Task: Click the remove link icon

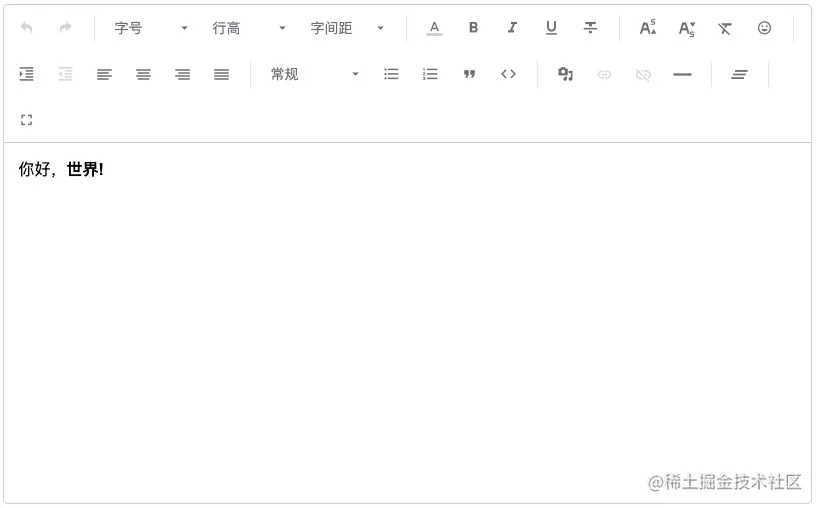Action: click(643, 75)
